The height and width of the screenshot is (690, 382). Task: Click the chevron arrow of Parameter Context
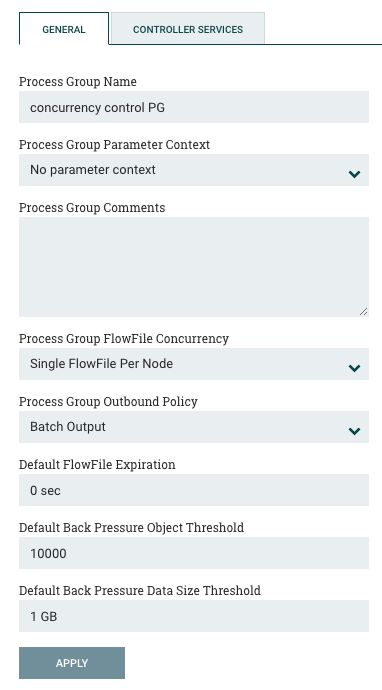pyautogui.click(x=354, y=174)
